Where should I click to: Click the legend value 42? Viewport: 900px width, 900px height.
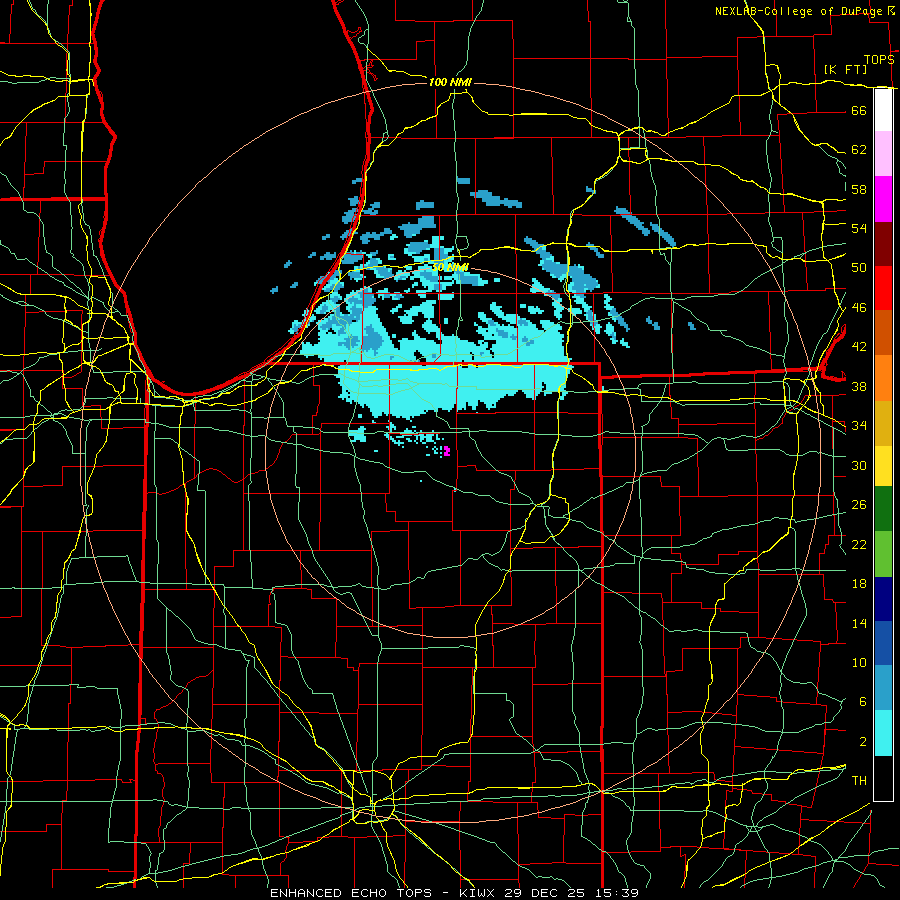coord(859,347)
